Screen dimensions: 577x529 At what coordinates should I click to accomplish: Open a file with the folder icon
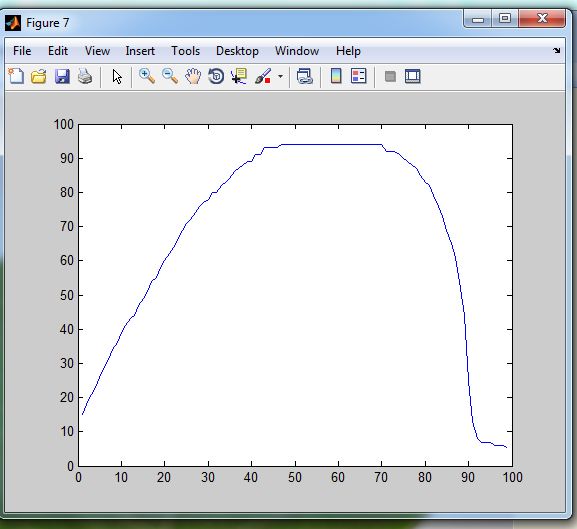tap(39, 77)
